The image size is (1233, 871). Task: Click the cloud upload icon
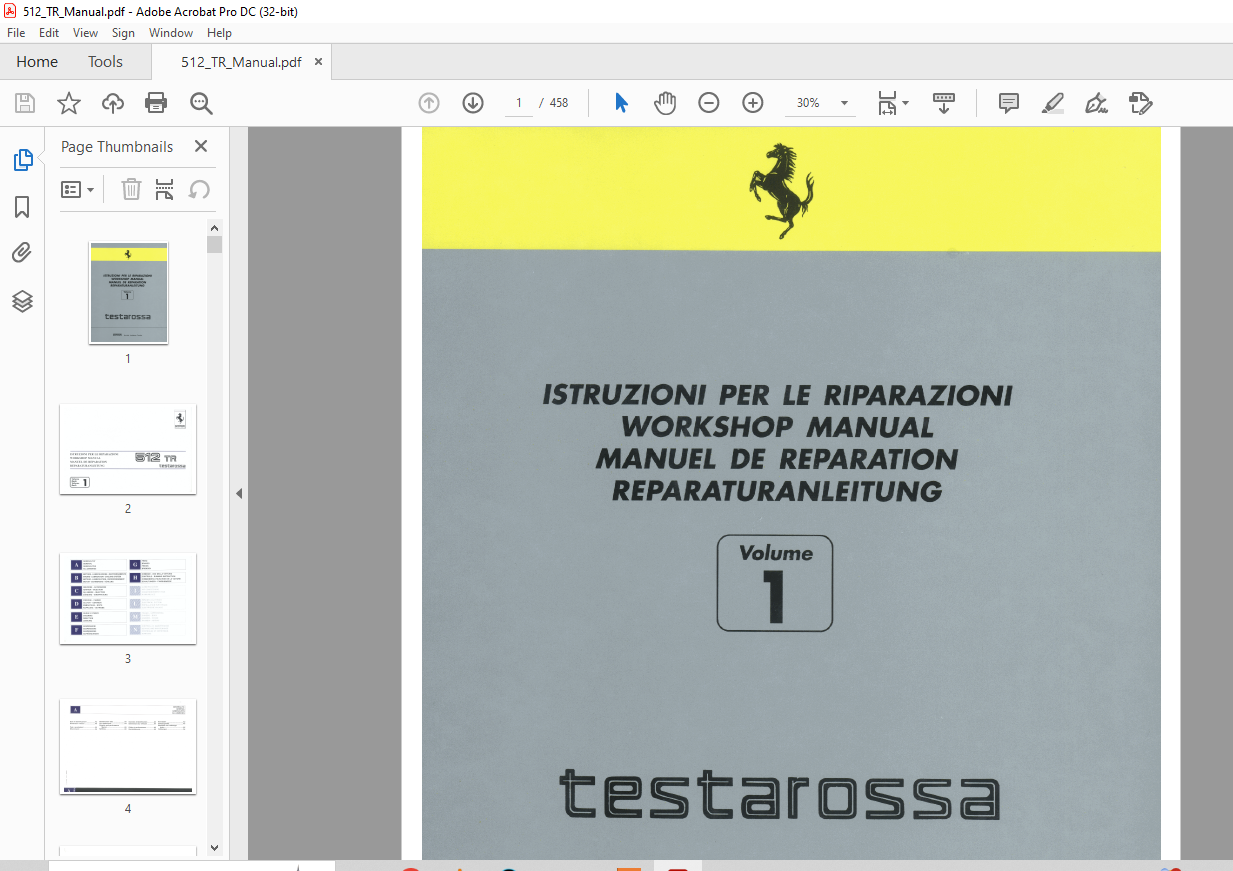(113, 103)
